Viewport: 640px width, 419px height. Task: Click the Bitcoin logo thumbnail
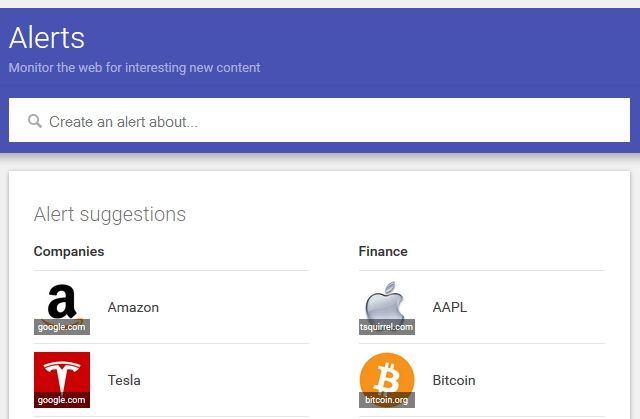coord(387,380)
